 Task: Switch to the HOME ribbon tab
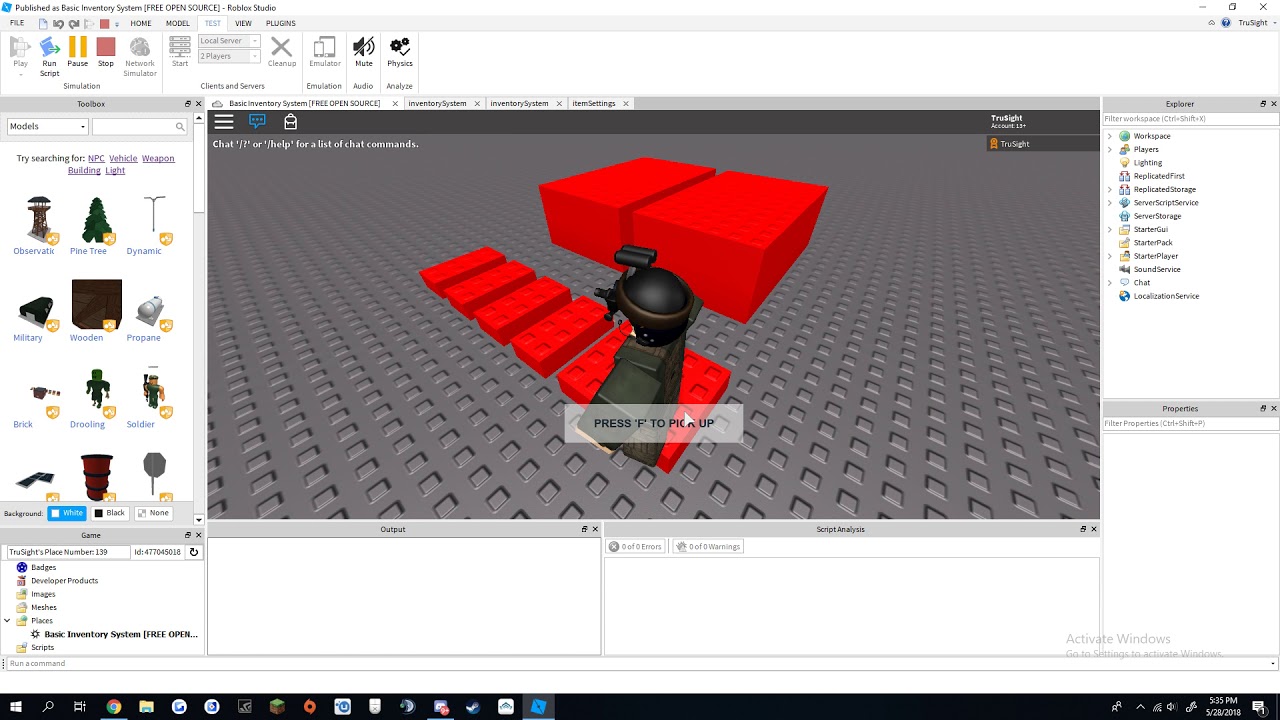tap(141, 23)
